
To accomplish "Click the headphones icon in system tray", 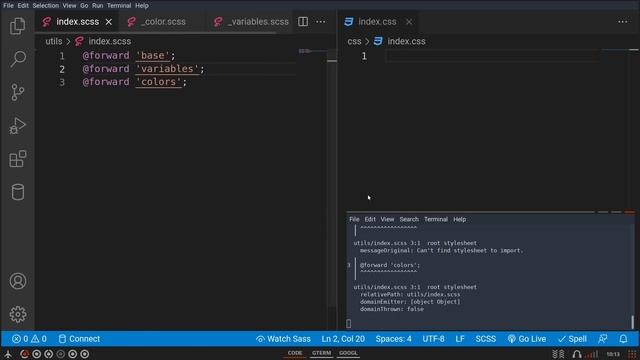I will 577,354.
